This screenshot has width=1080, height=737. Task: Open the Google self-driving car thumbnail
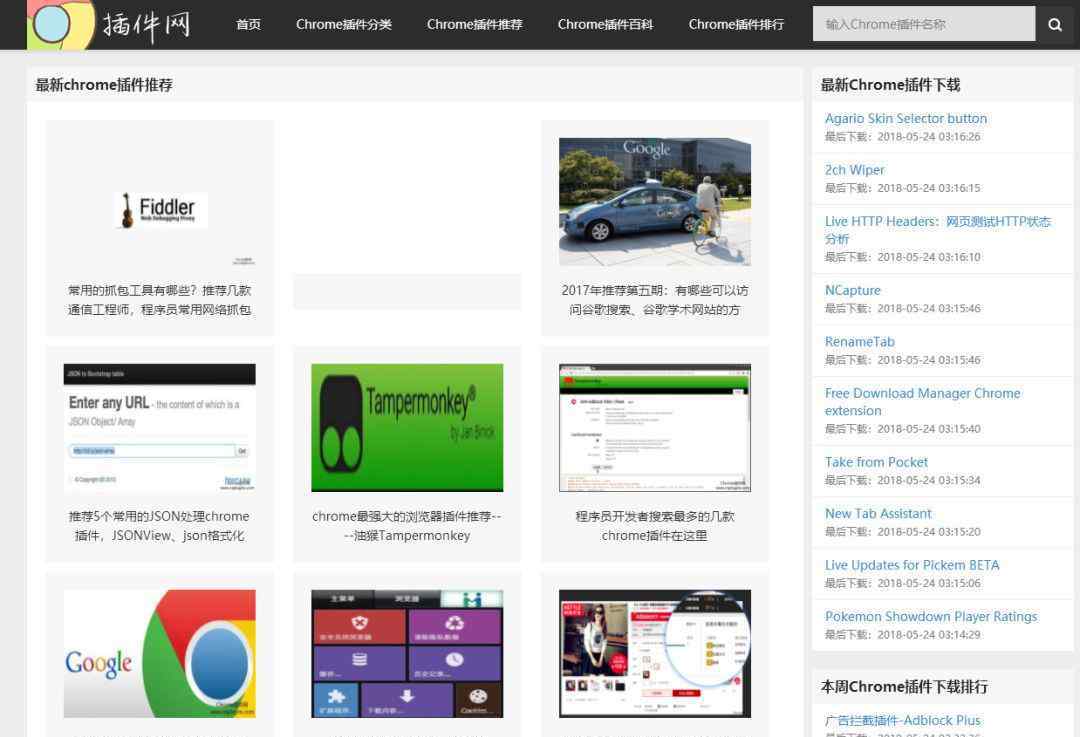click(x=655, y=202)
